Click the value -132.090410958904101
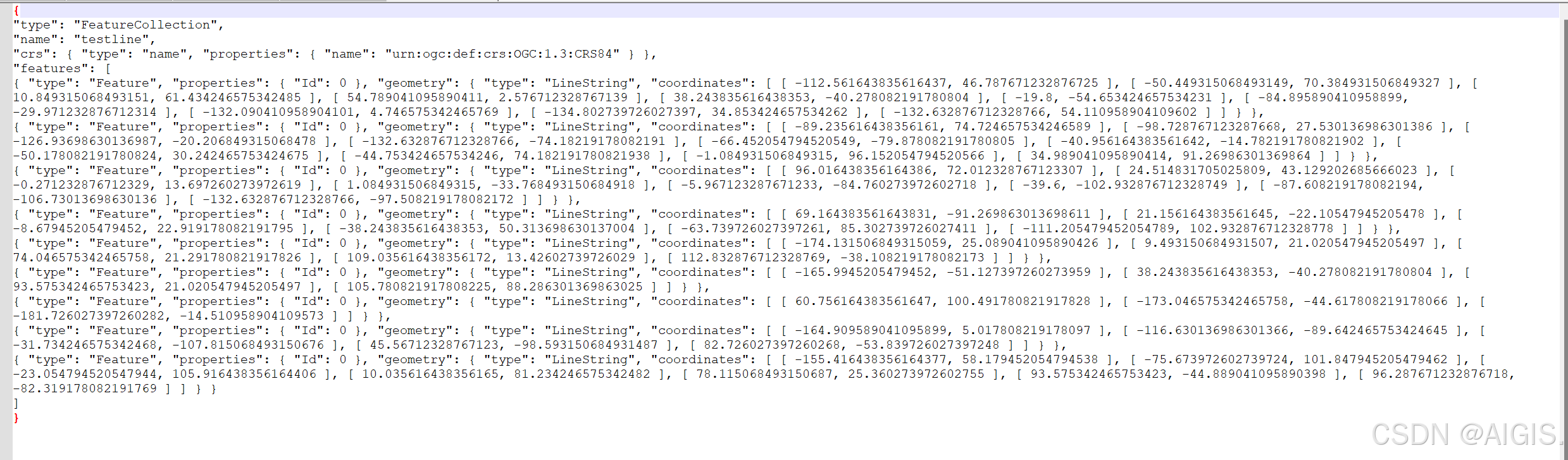1568x460 pixels. (278, 112)
